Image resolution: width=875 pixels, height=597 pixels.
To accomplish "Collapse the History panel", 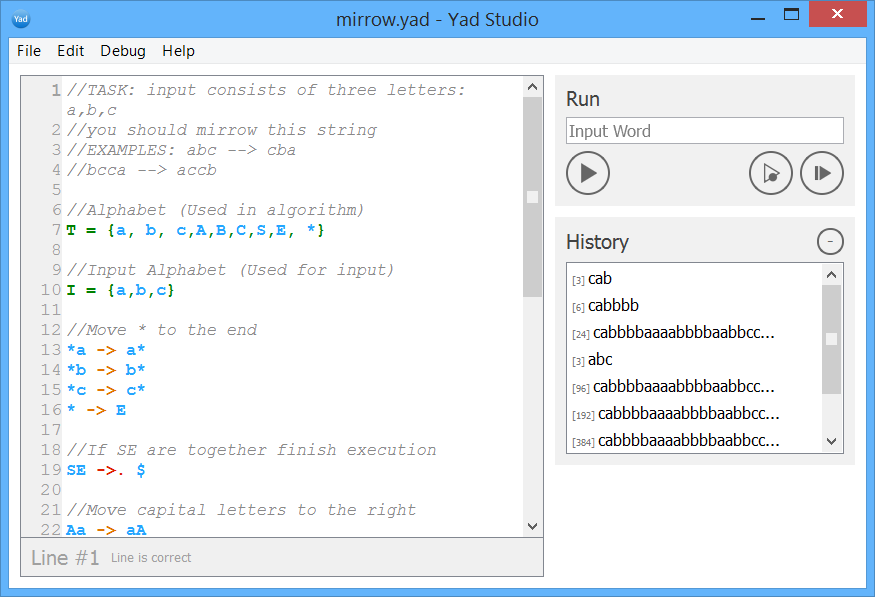I will tap(829, 241).
